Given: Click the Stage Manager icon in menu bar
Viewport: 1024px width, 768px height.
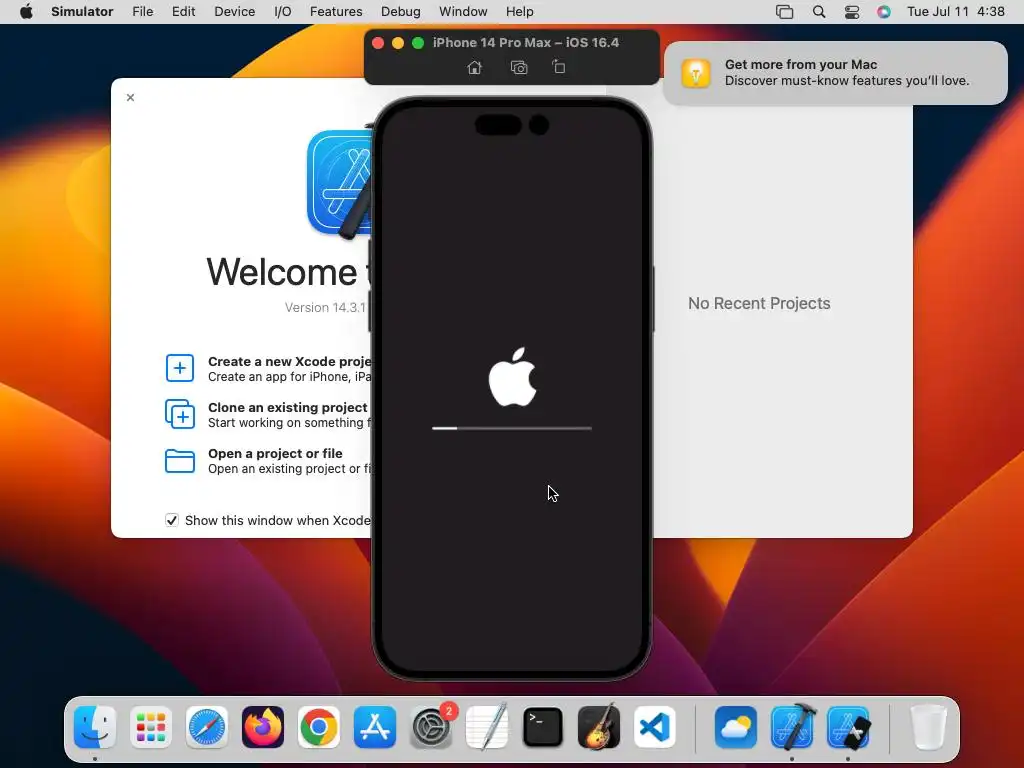Looking at the screenshot, I should (x=784, y=12).
